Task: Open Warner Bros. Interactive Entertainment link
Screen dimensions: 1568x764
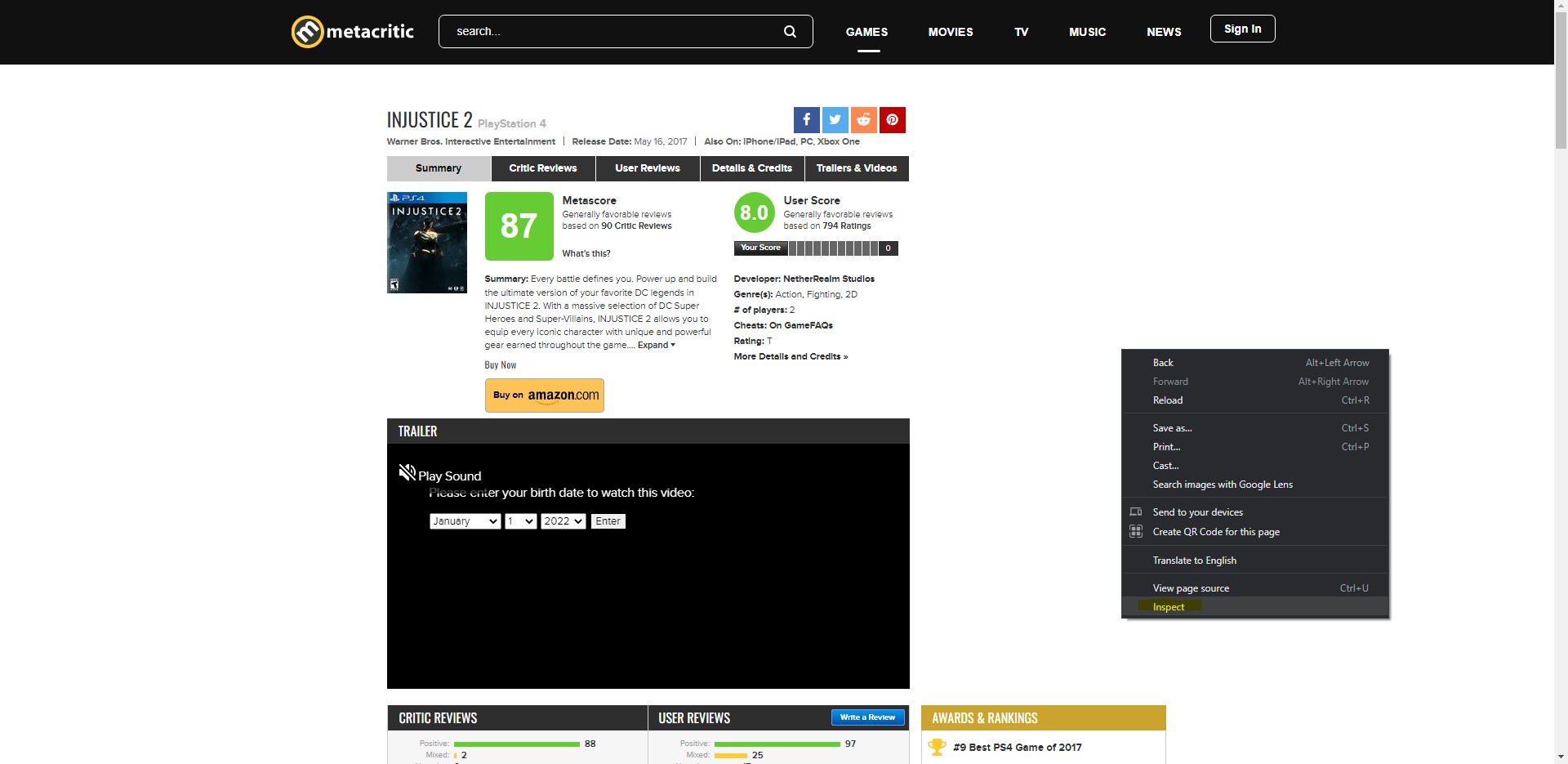Action: point(471,141)
